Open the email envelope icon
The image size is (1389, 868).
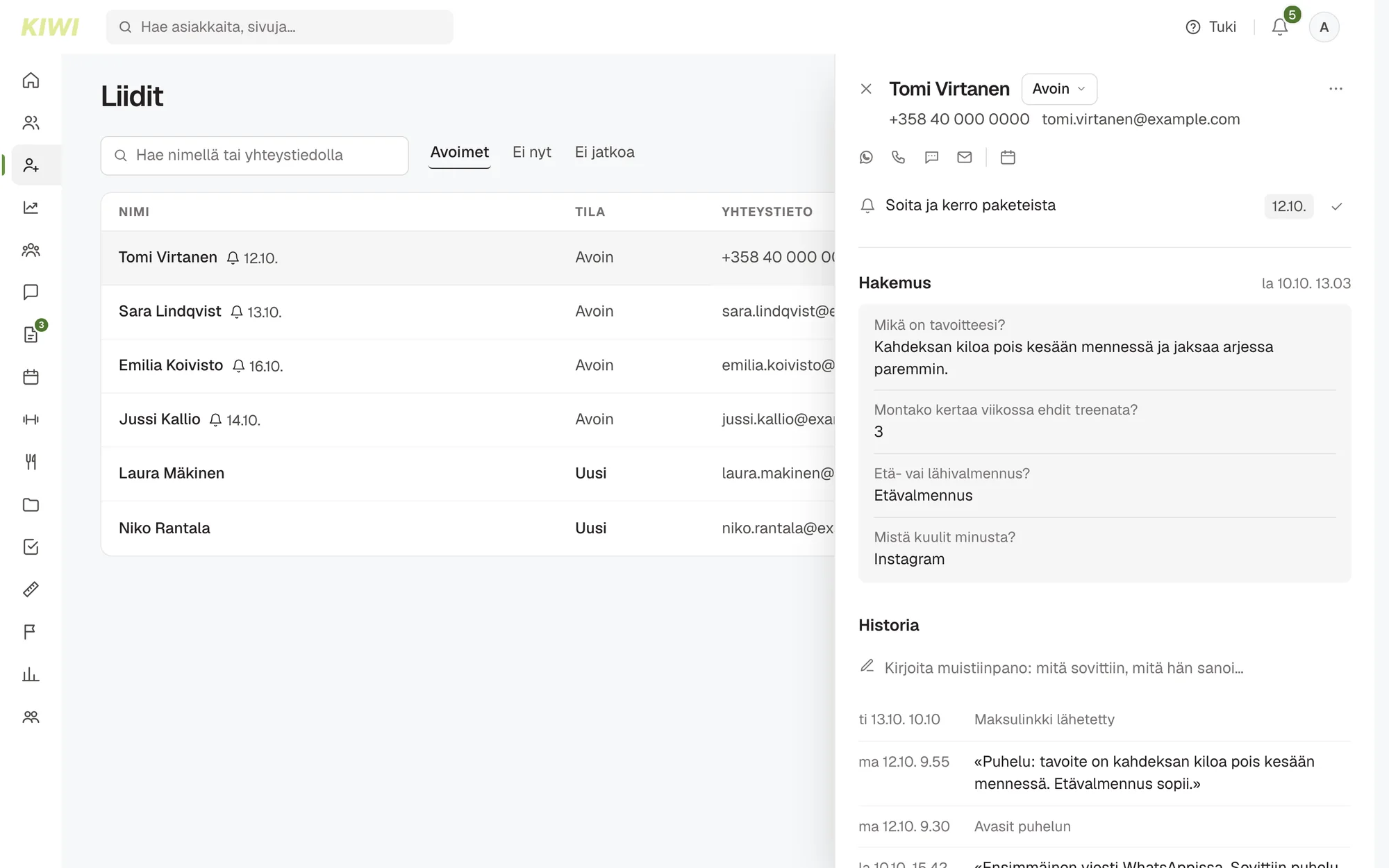[x=965, y=158]
